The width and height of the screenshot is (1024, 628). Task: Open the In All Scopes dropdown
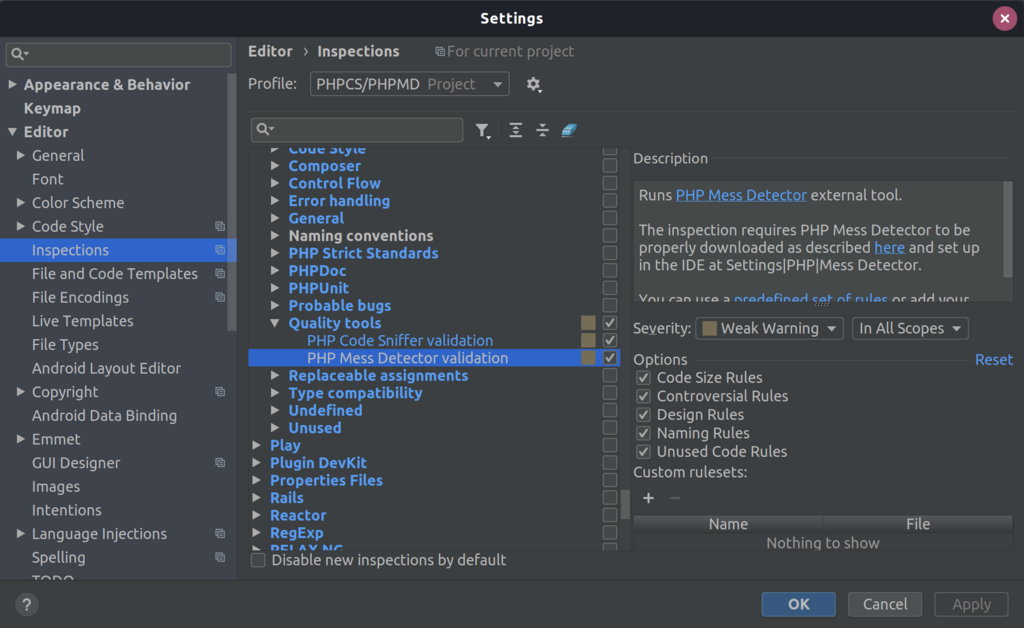tap(910, 328)
